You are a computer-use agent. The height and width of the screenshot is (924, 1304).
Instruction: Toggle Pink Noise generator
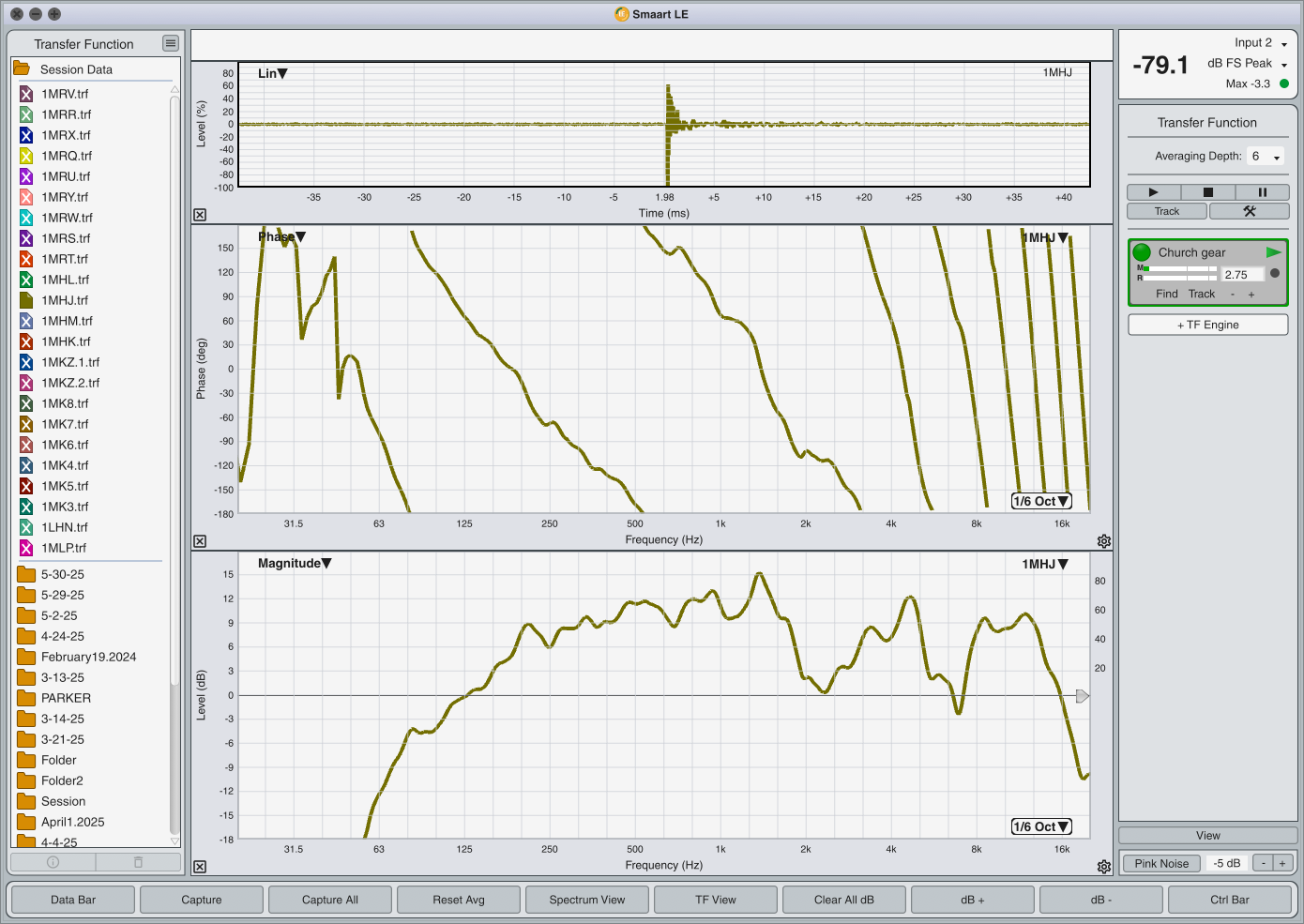pos(1161,863)
